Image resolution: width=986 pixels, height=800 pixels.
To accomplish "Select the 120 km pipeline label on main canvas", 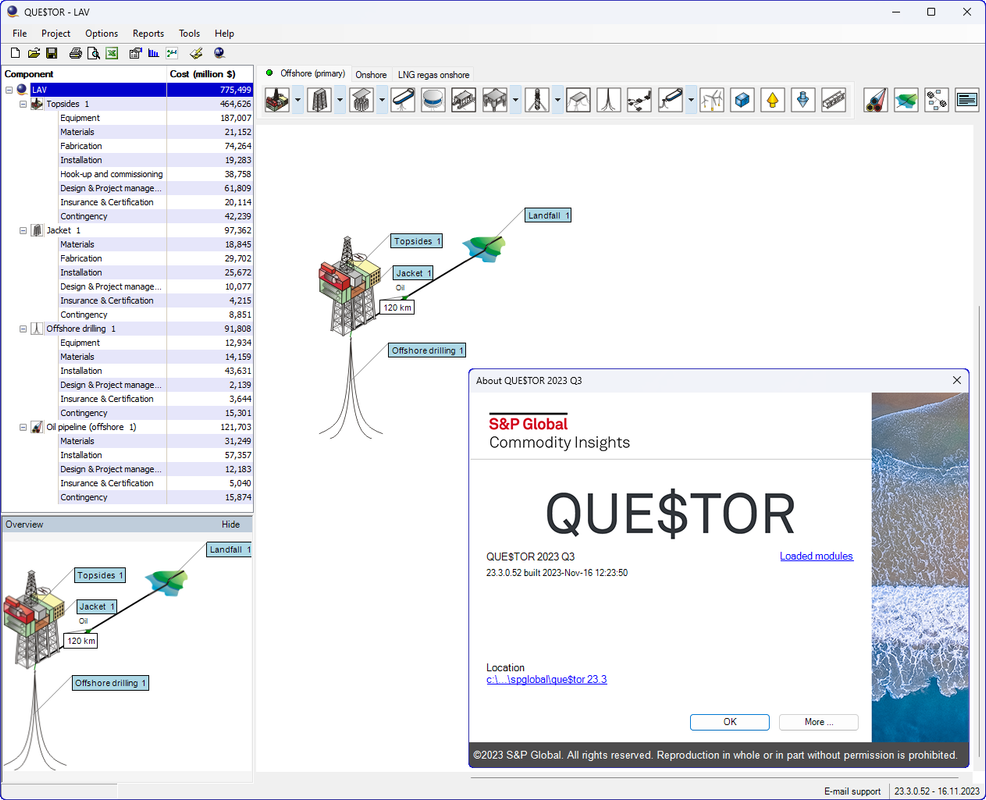I will [x=397, y=308].
